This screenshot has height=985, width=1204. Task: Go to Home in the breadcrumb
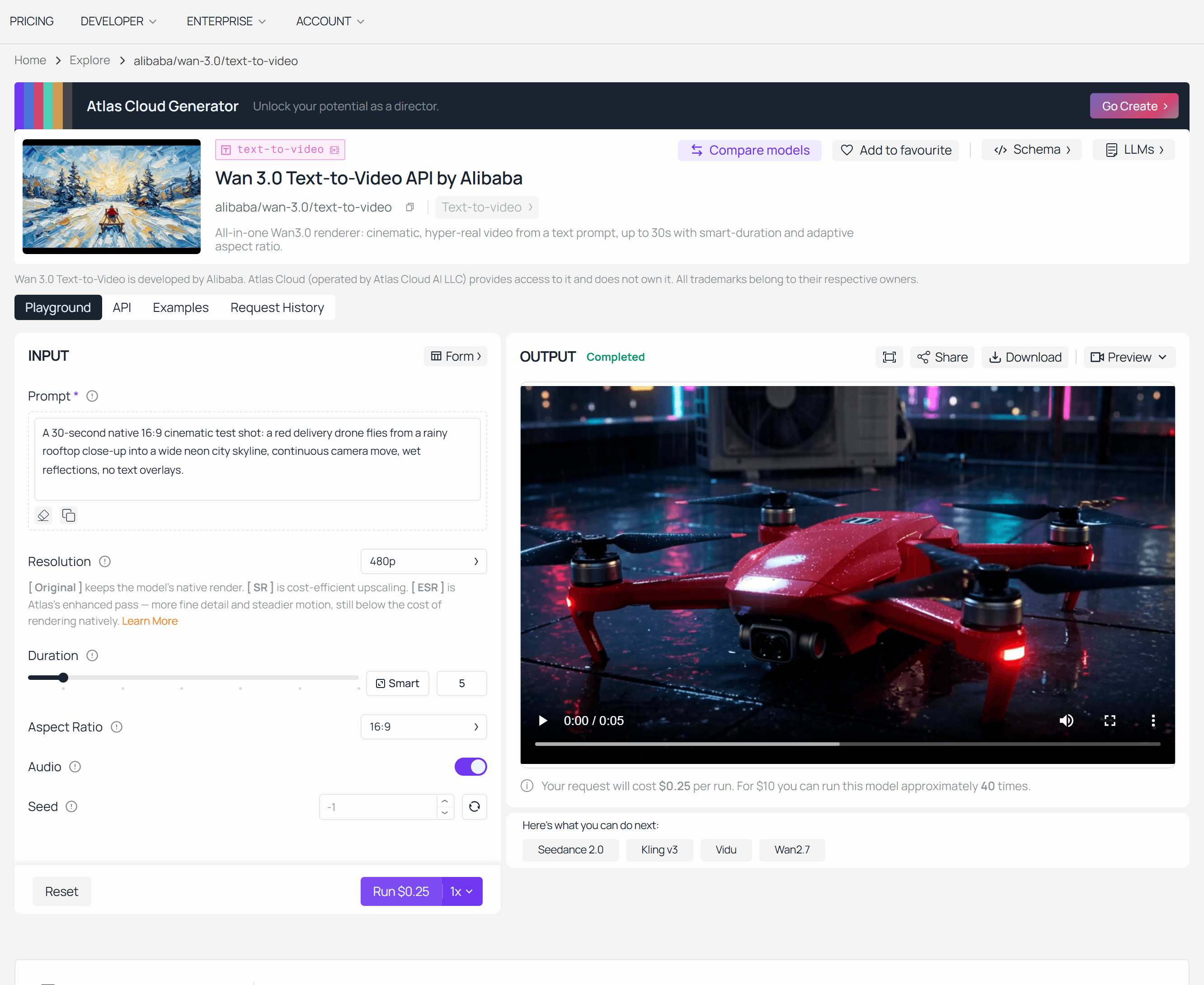[30, 60]
